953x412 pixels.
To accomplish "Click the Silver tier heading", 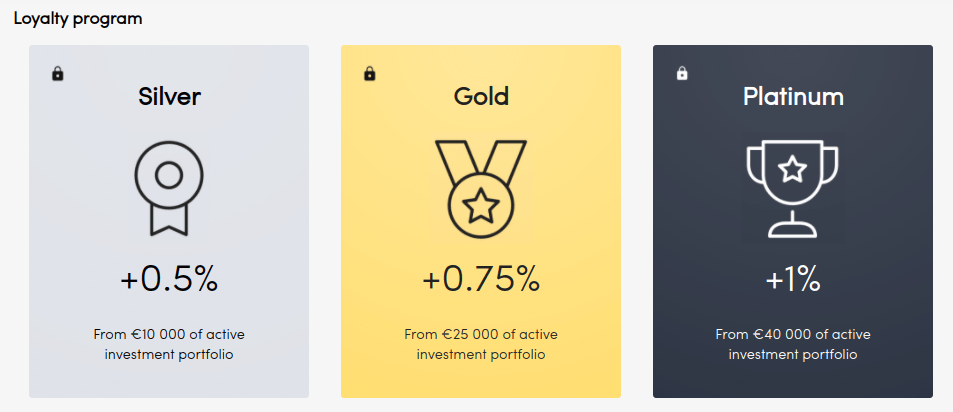I will coord(169,96).
